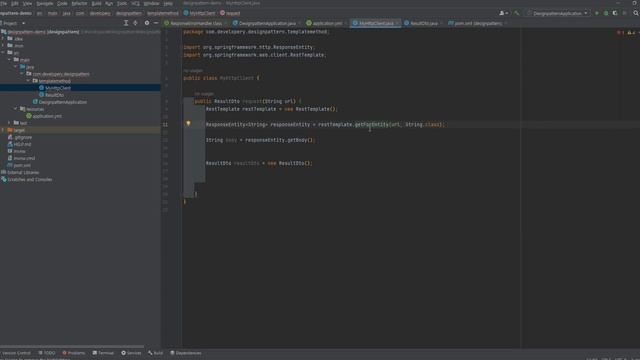
Task: Open the Tools menu
Action: click(x=122, y=3)
